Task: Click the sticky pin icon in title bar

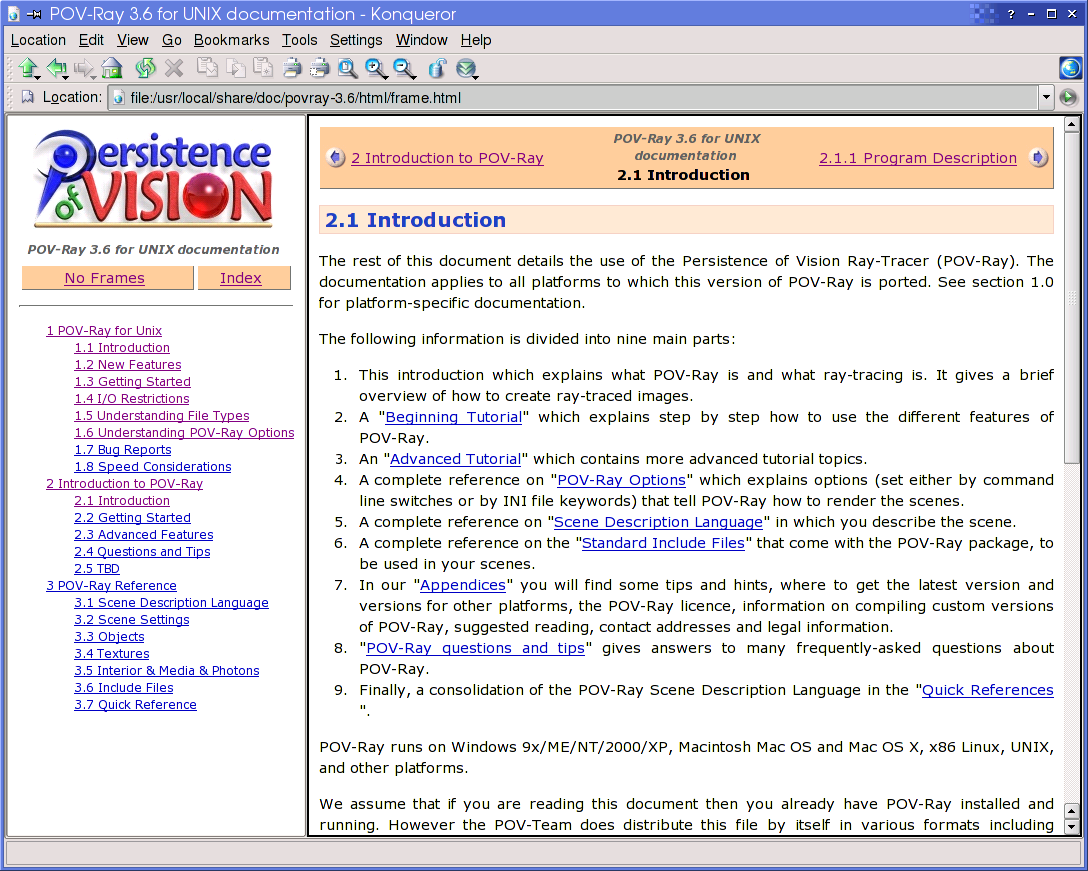Action: tap(34, 14)
